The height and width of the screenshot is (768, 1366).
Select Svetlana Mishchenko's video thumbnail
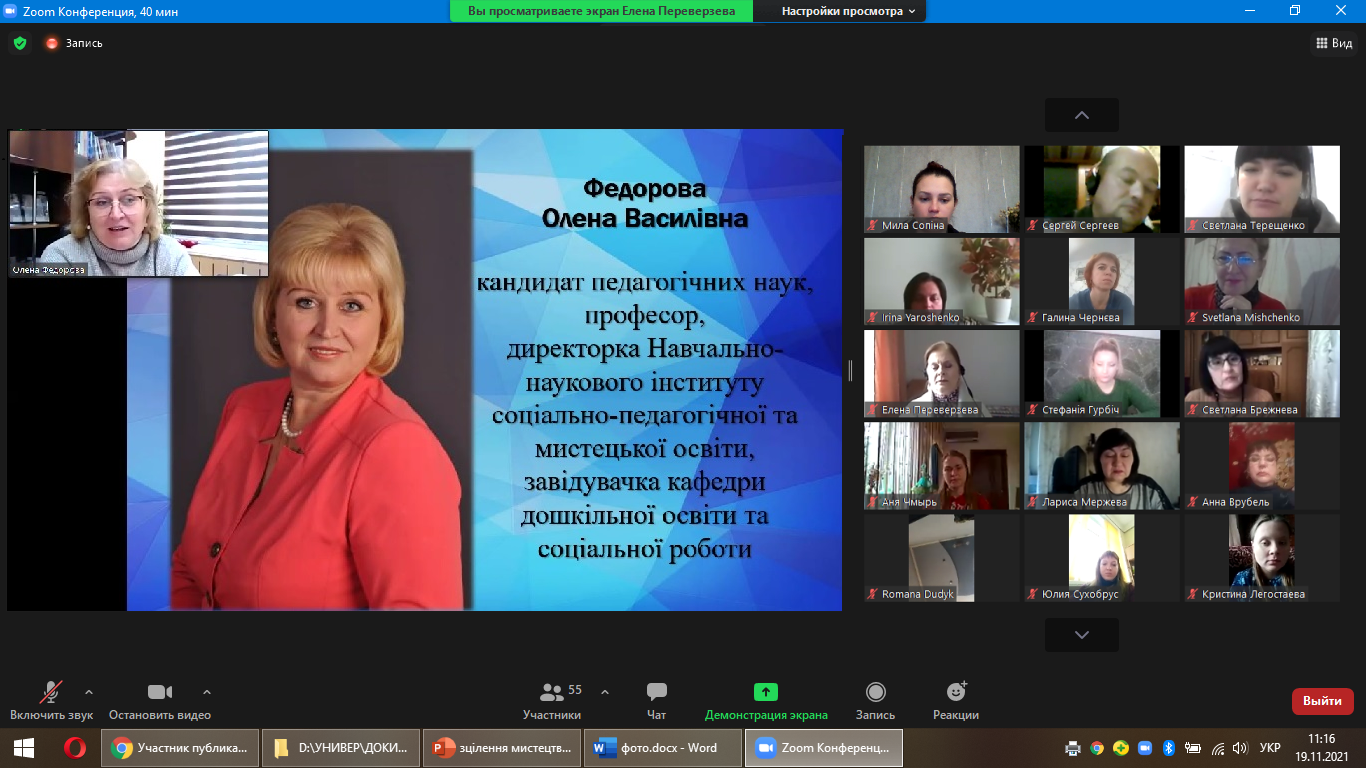tap(1261, 281)
